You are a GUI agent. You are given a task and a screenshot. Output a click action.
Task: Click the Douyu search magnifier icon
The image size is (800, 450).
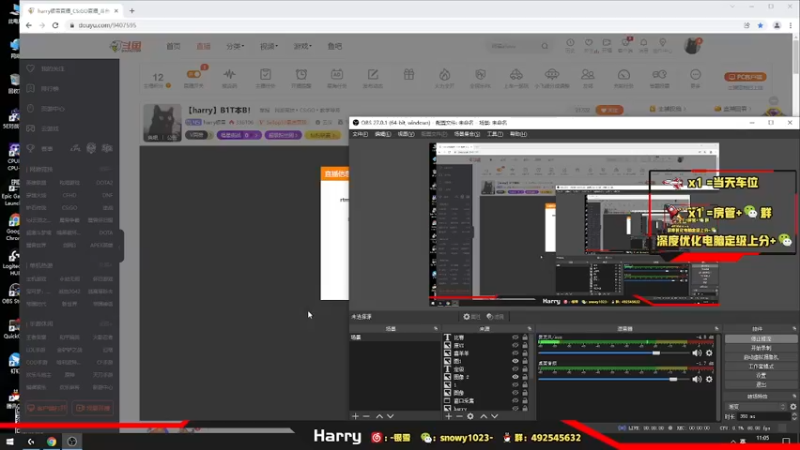click(x=544, y=46)
